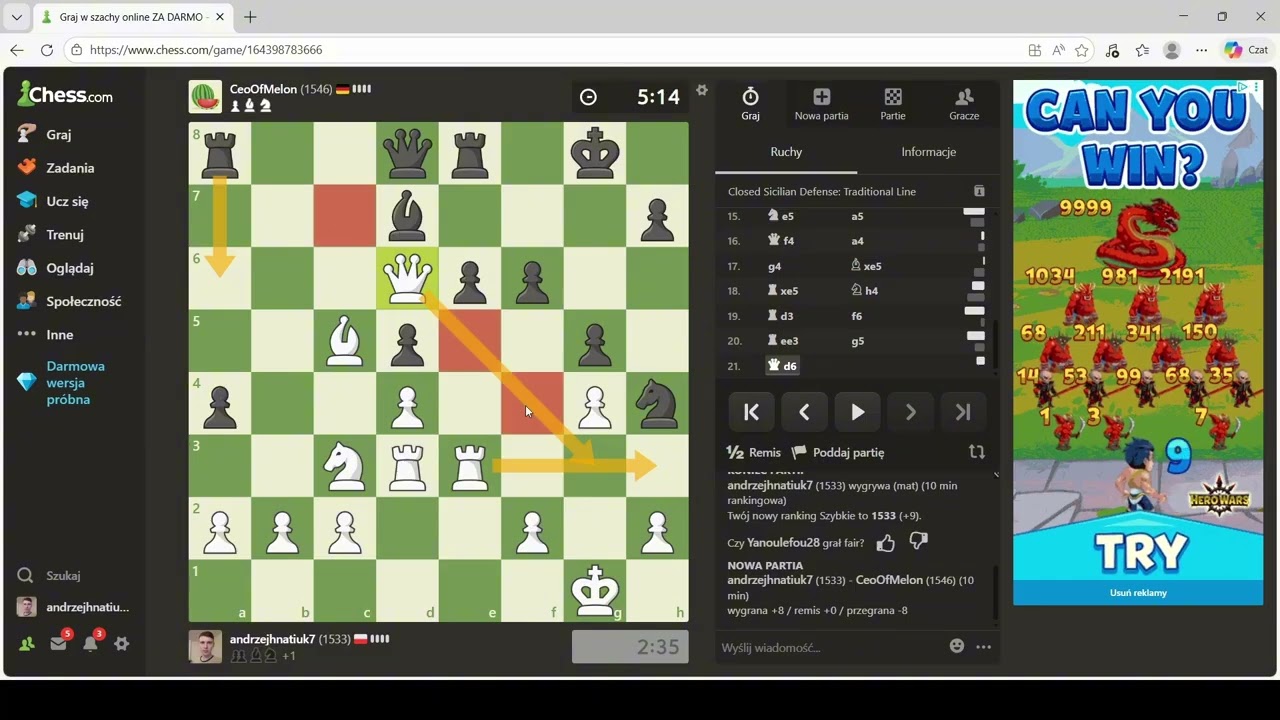
Task: Select black move g5 in list
Action: (x=857, y=341)
